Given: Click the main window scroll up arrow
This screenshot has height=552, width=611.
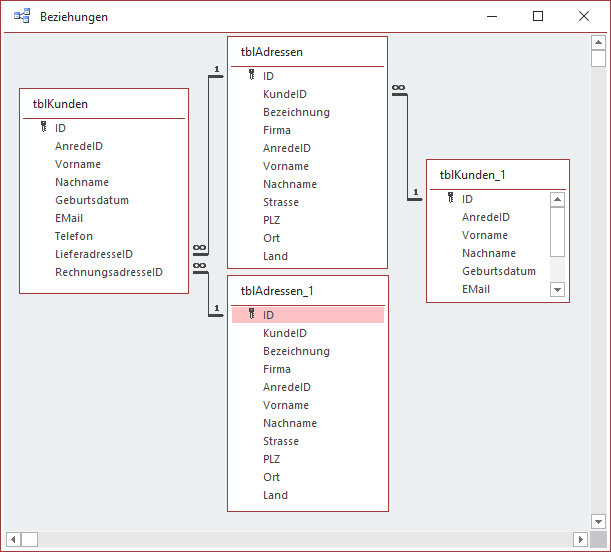Looking at the screenshot, I should [x=598, y=44].
